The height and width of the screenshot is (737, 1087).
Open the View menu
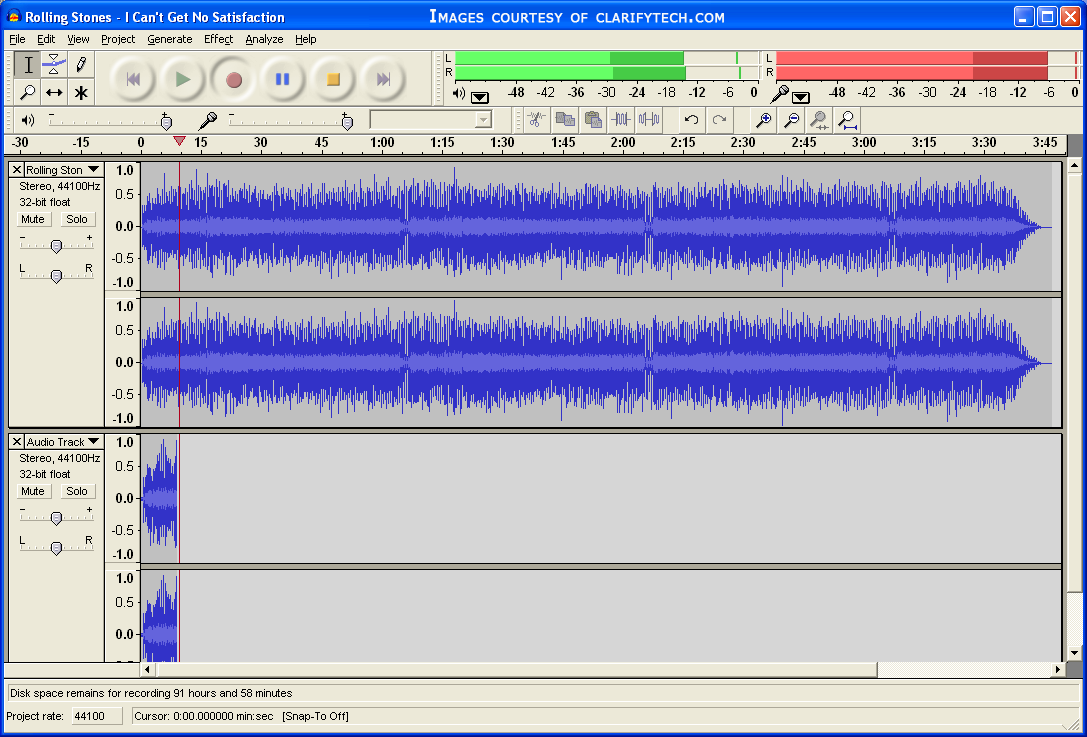click(x=78, y=40)
